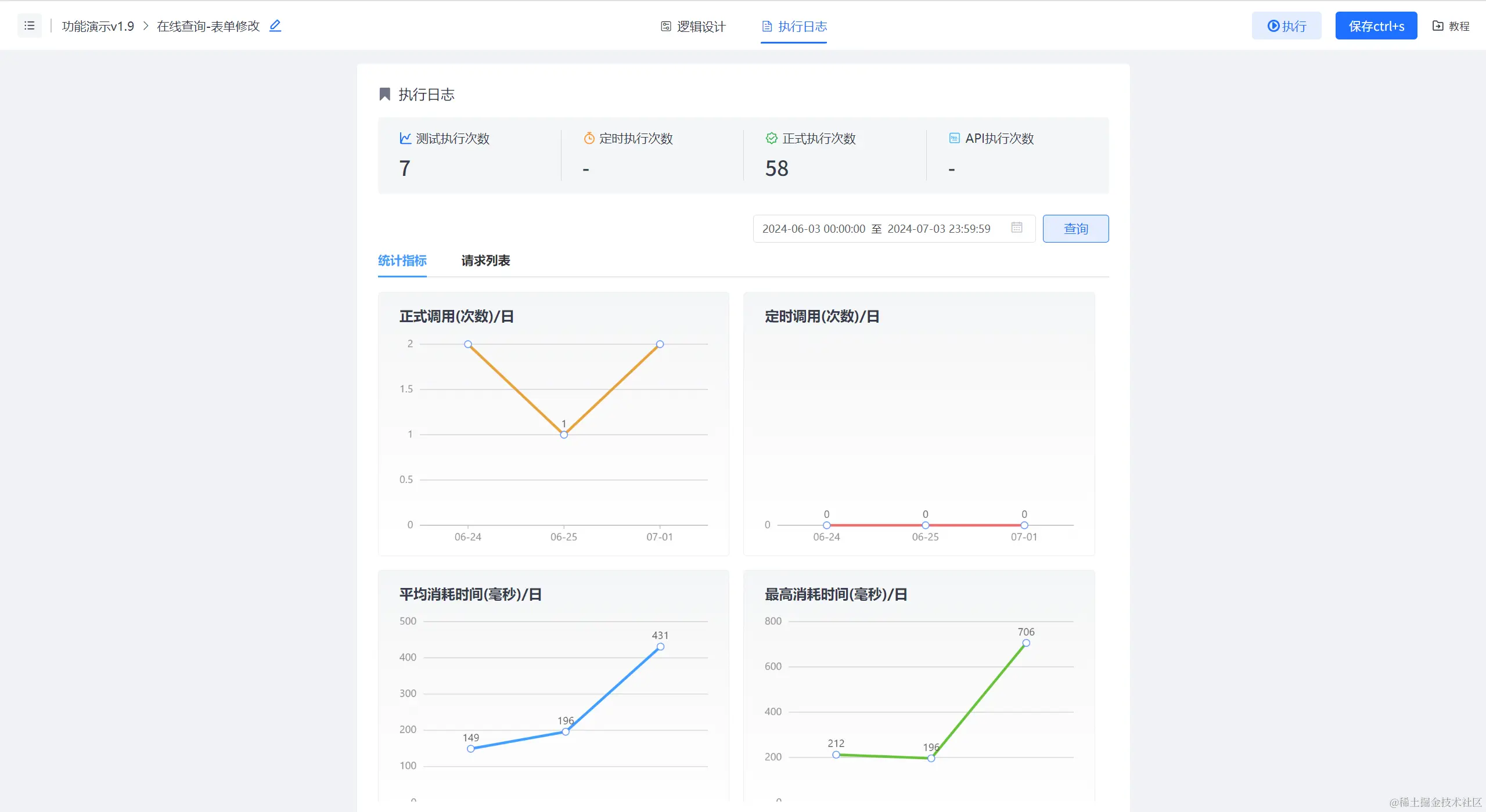The width and height of the screenshot is (1486, 812).
Task: Click the 保存ctrl+s button
Action: (x=1376, y=26)
